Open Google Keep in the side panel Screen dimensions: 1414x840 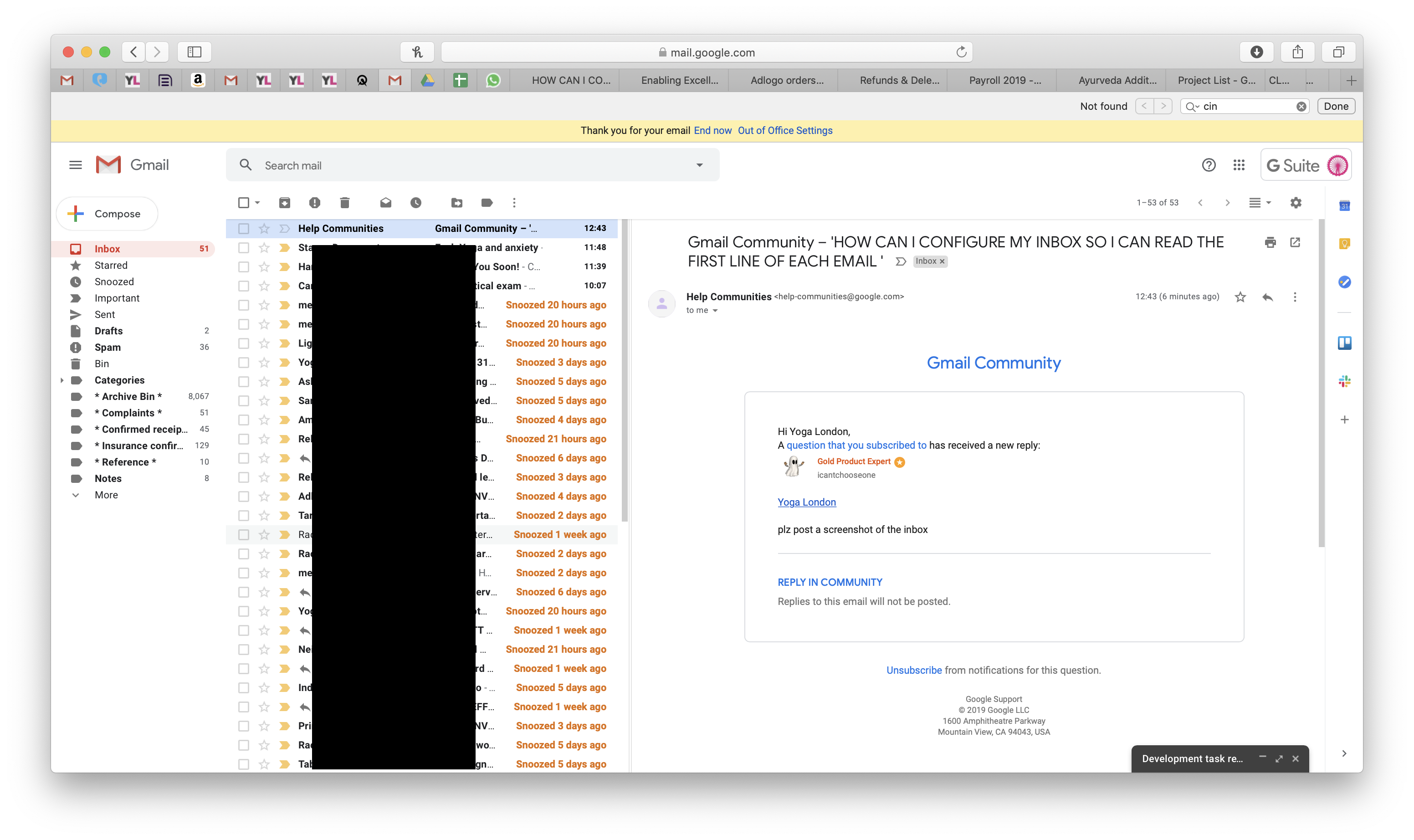coord(1346,243)
